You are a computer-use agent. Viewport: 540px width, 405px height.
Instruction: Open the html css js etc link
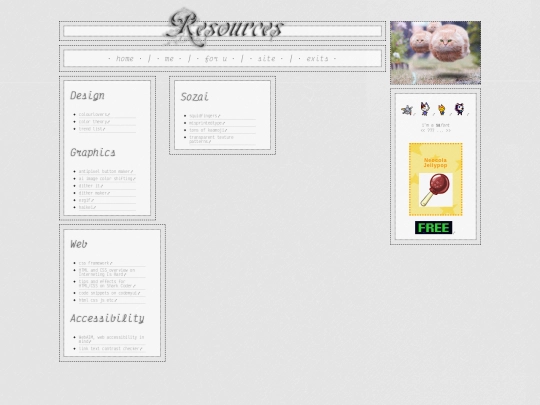(98, 300)
